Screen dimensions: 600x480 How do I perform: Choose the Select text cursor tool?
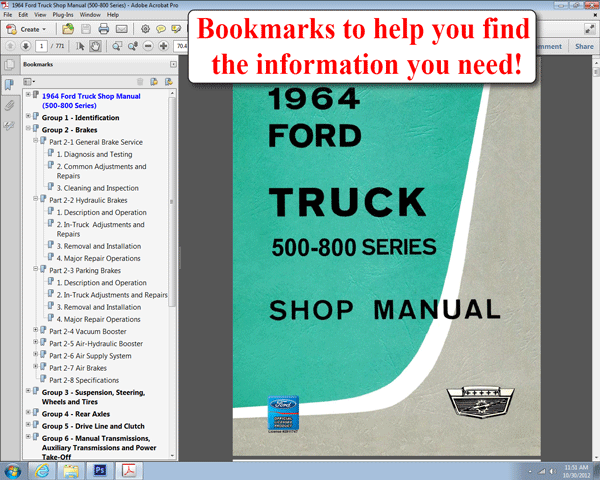click(x=80, y=46)
